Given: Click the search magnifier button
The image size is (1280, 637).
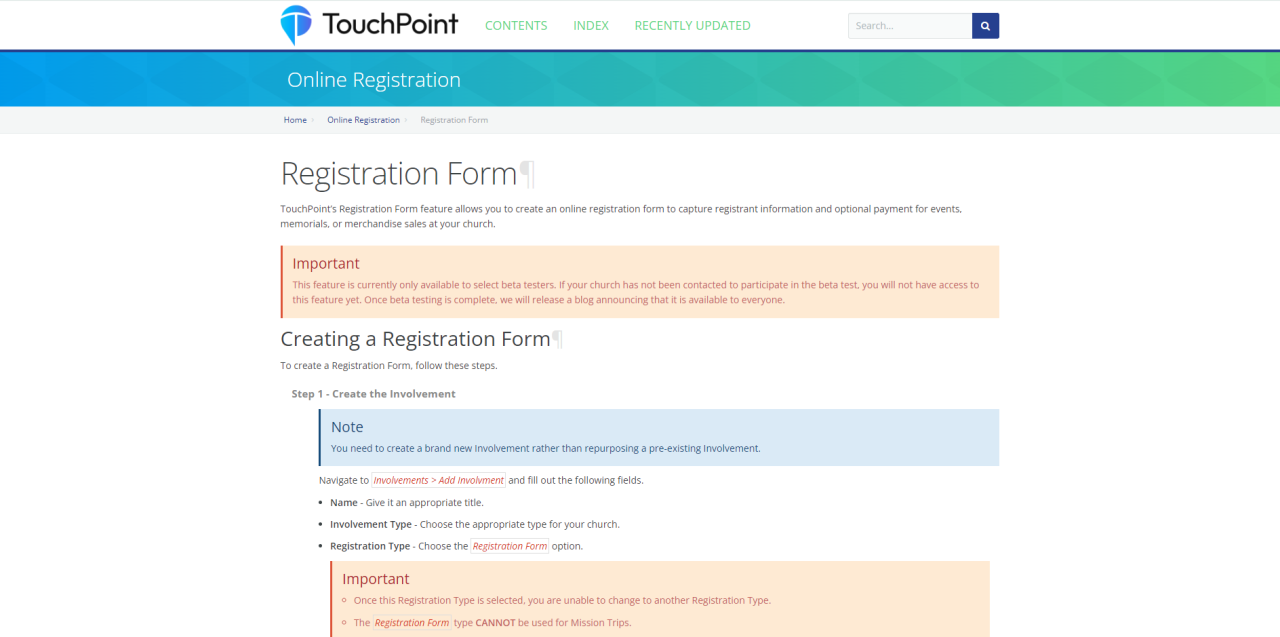Looking at the screenshot, I should tap(985, 26).
